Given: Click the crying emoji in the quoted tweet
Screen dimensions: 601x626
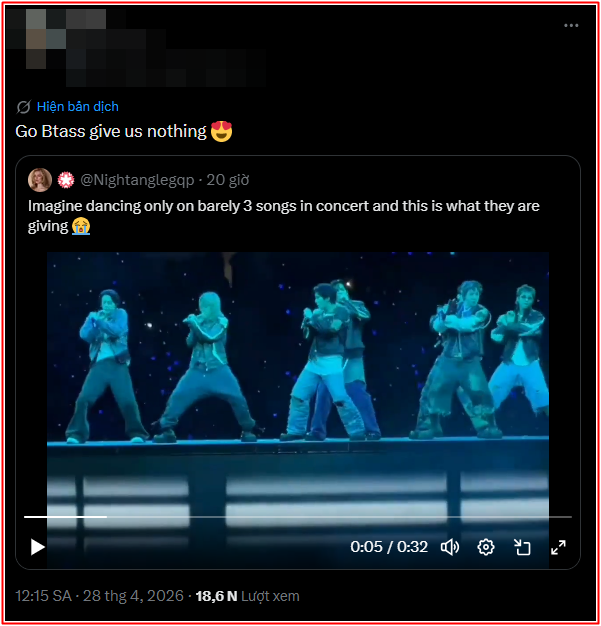Looking at the screenshot, I should click(81, 226).
